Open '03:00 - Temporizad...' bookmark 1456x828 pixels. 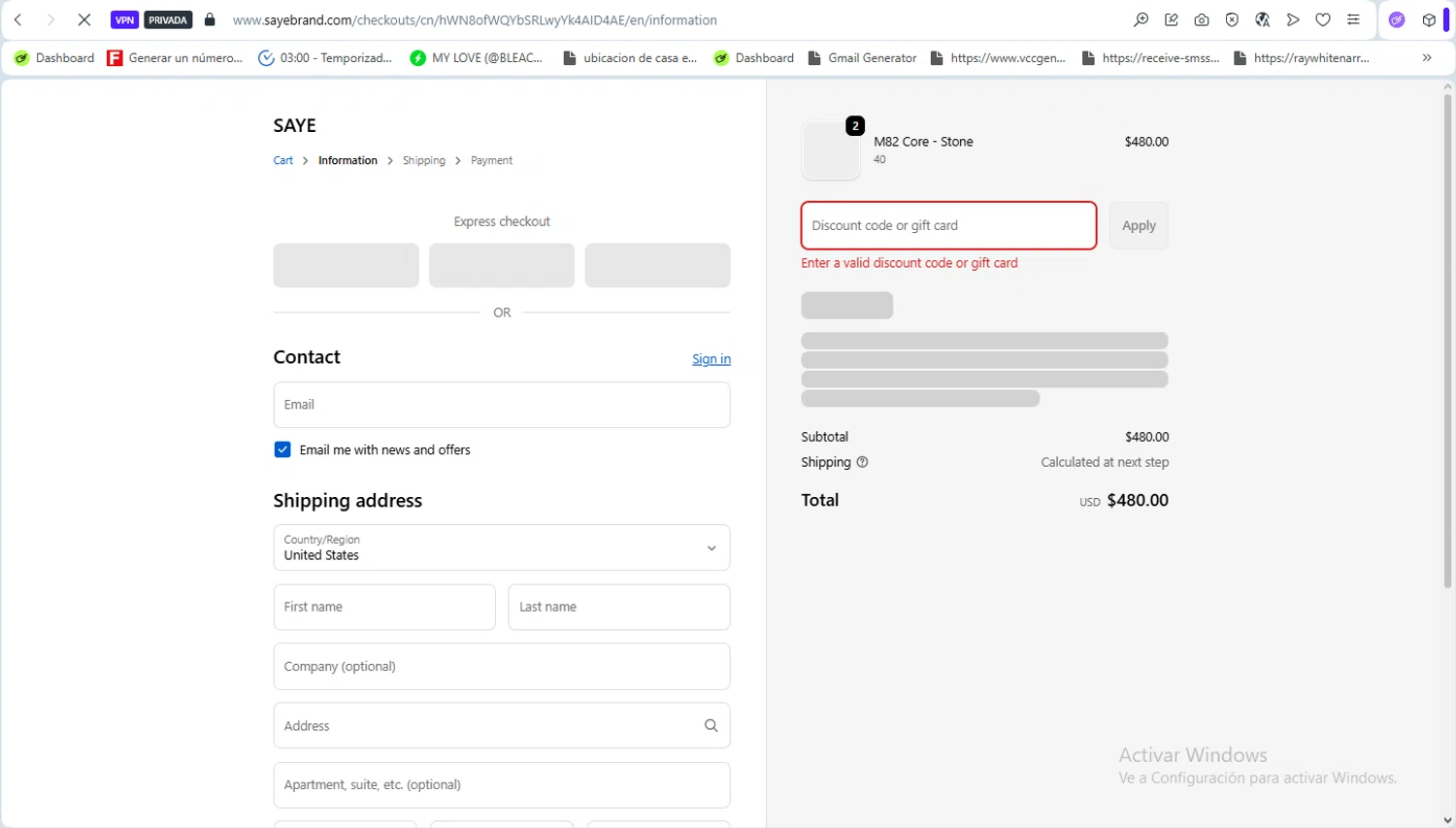[325, 58]
